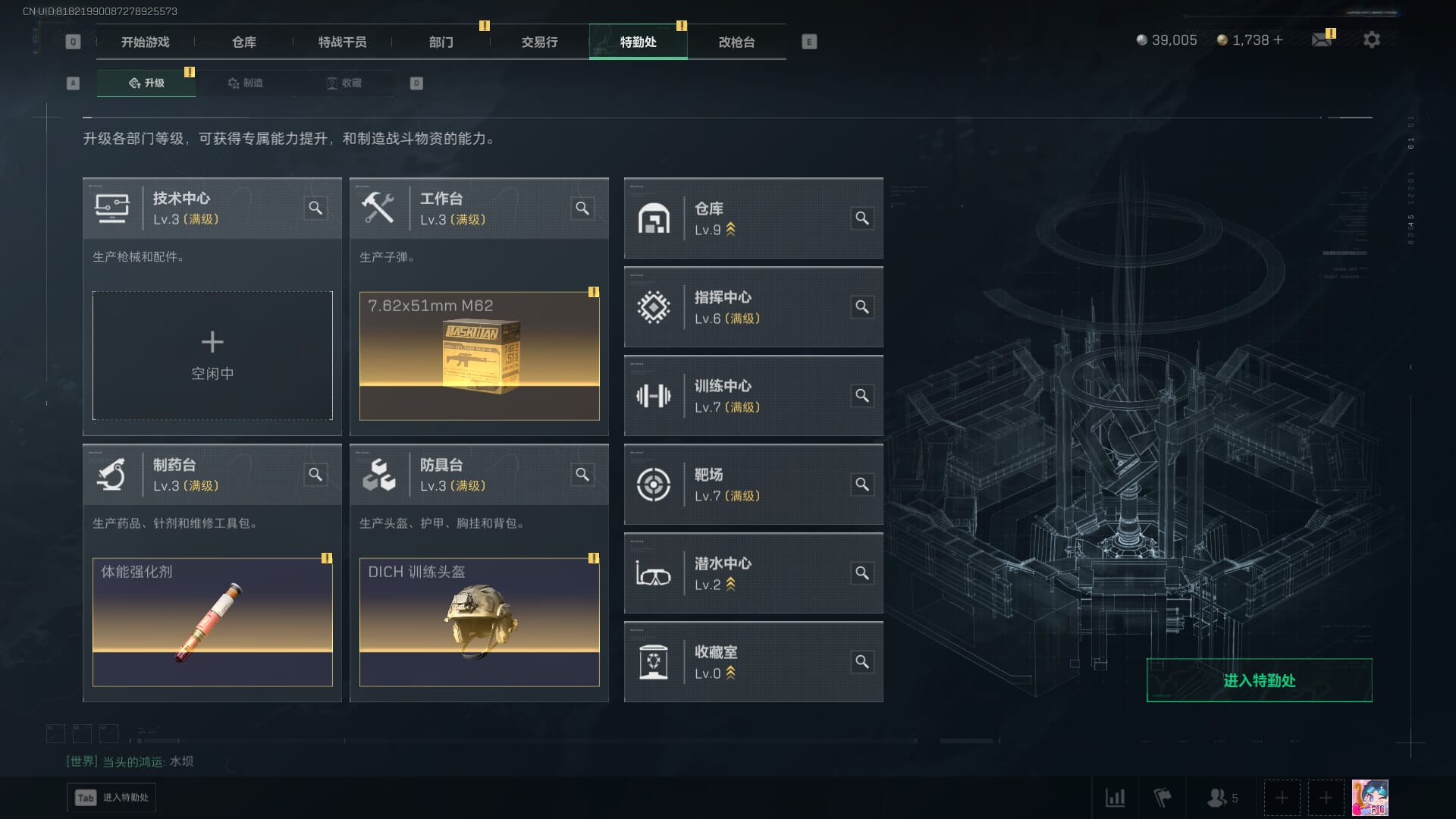The image size is (1456, 819).
Task: Switch to the 交易行 tab
Action: 540,42
